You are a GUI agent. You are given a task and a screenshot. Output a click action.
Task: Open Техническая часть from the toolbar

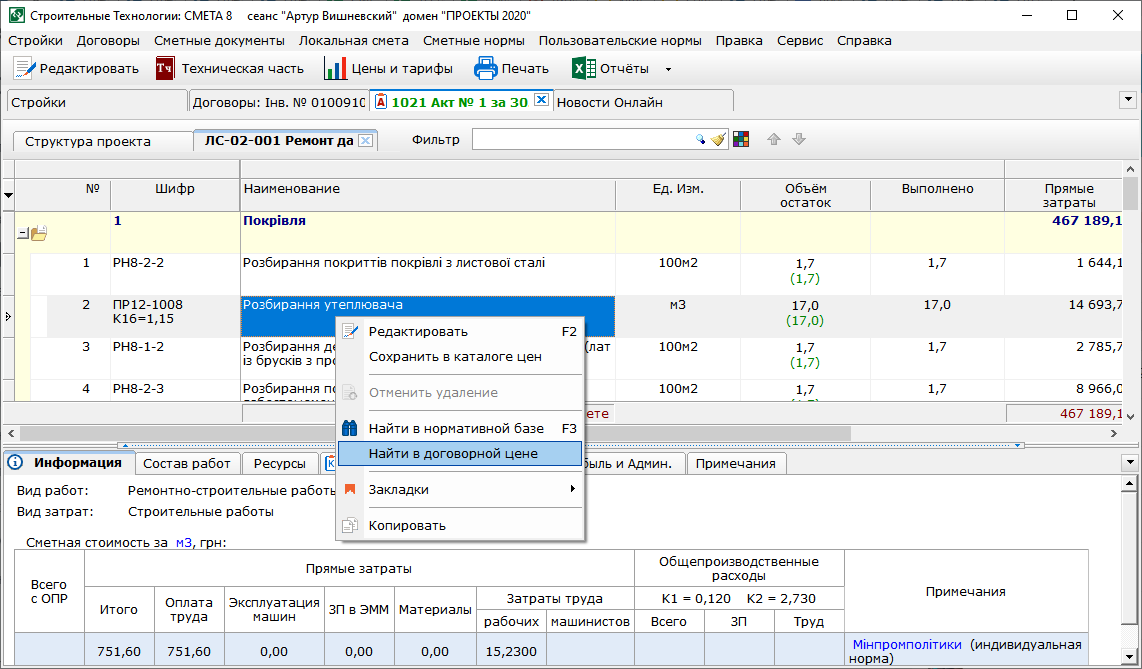165,69
